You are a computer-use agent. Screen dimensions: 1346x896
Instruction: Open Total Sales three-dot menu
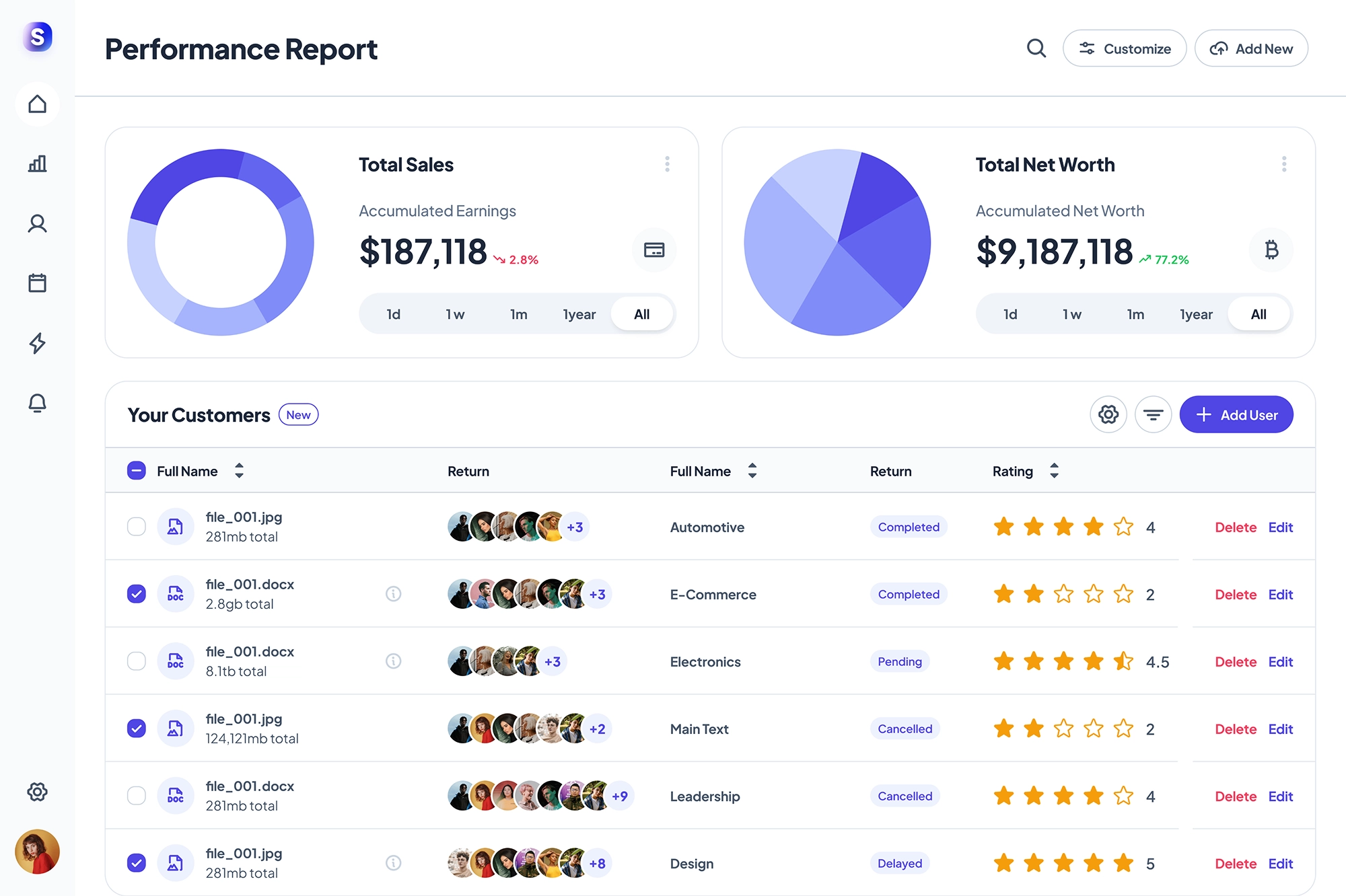pos(667,164)
